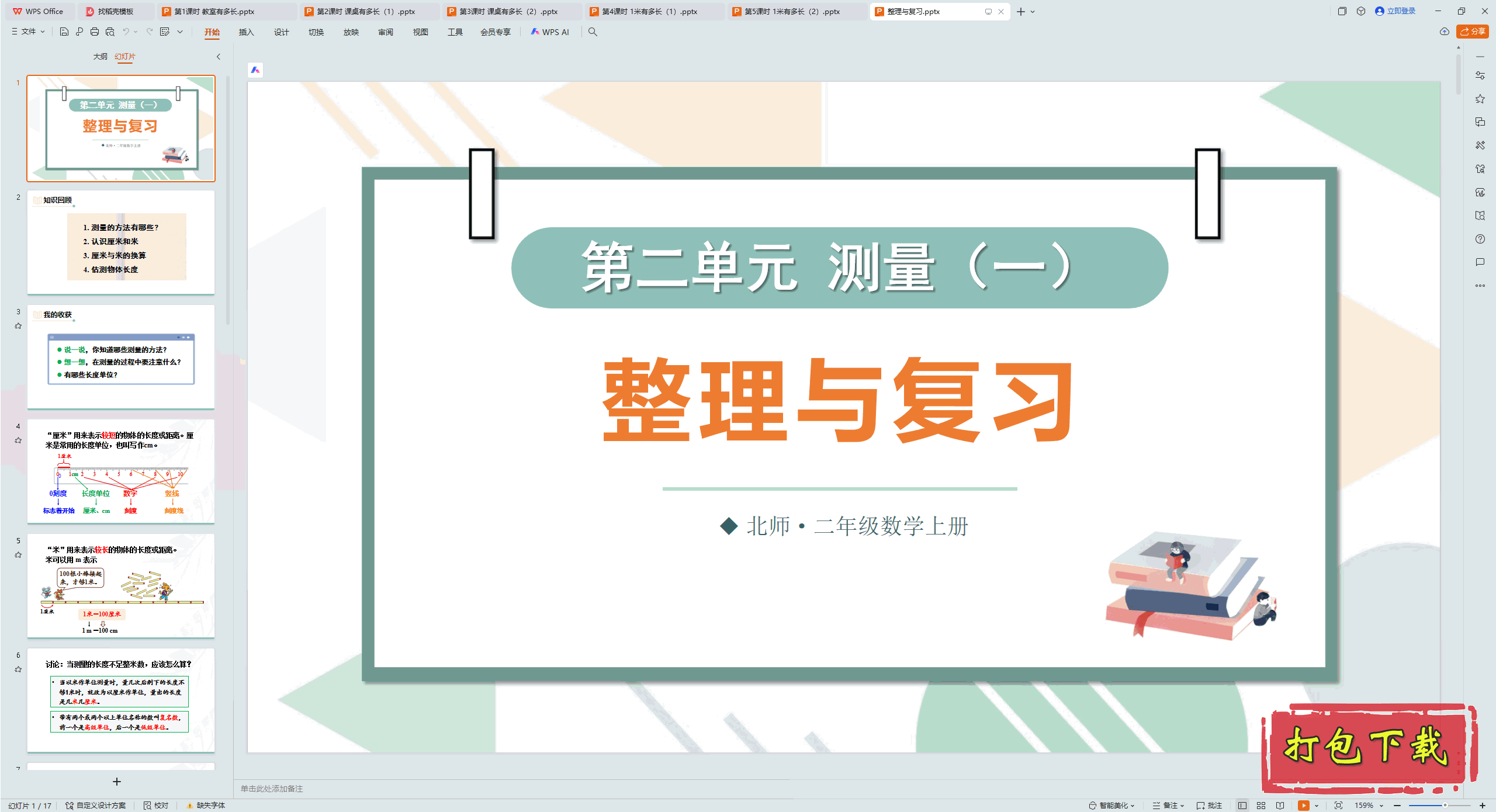Click the search magnifier icon
1496x812 pixels.
[x=593, y=32]
